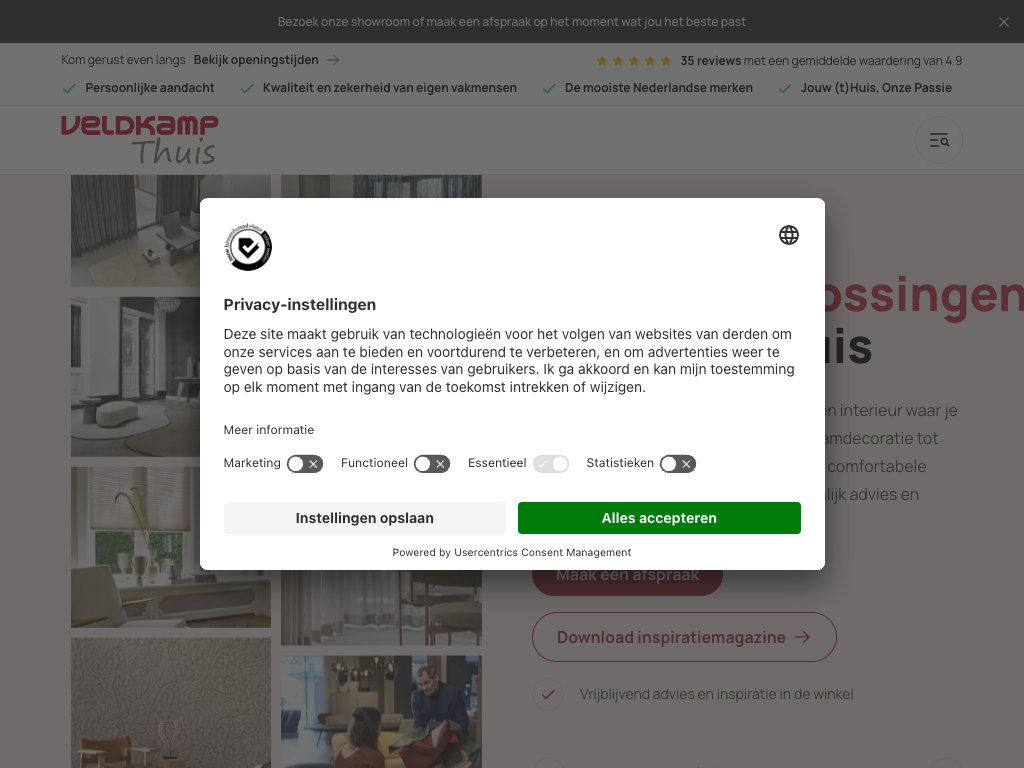Click Alles accepteren button
Viewport: 1024px width, 768px height.
(659, 518)
